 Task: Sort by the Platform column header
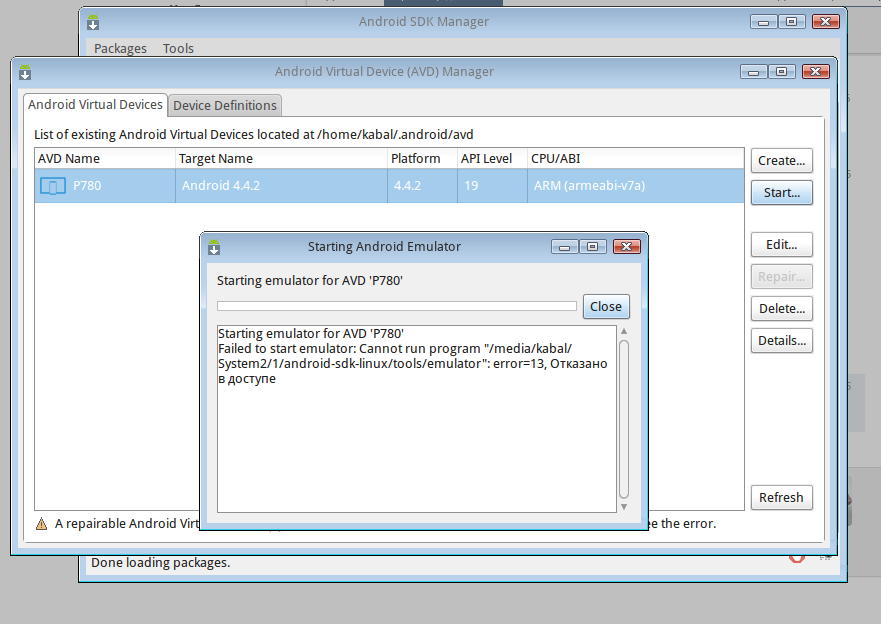pos(423,158)
